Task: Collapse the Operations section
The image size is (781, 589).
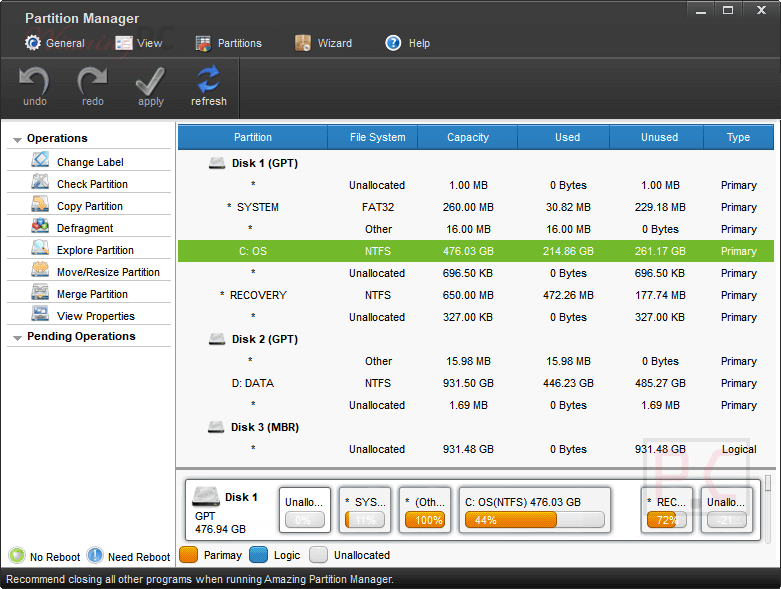Action: click(x=17, y=139)
